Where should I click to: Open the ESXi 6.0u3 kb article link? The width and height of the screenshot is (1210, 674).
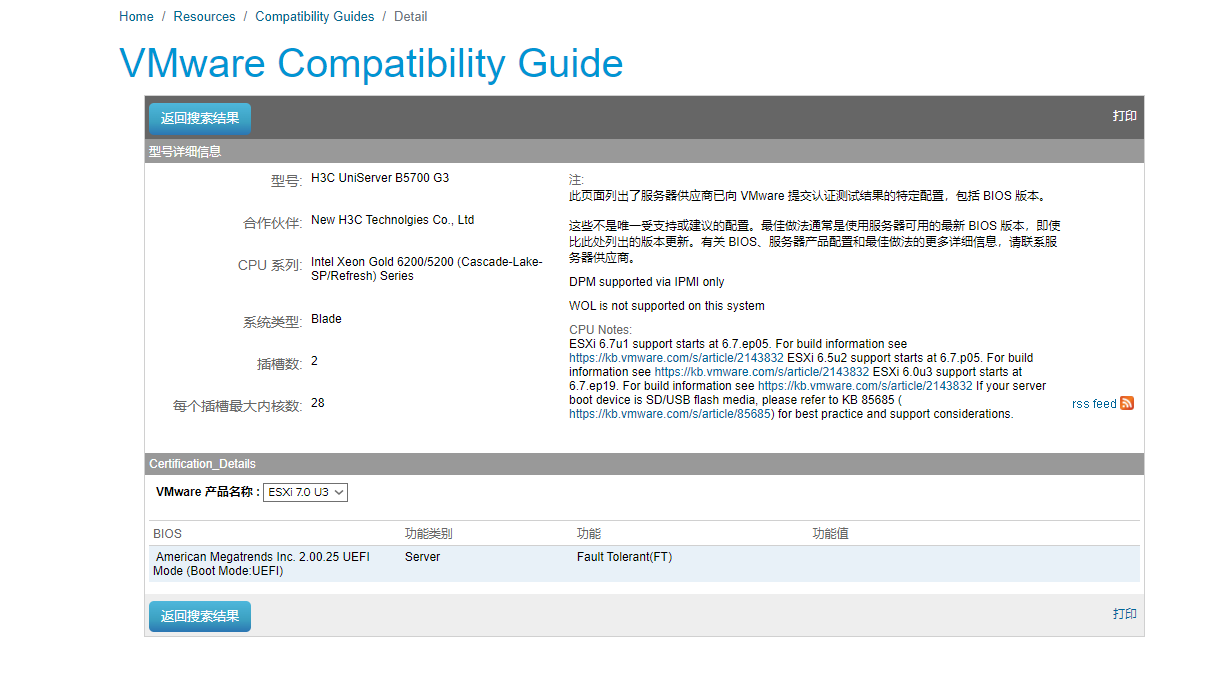pos(865,385)
